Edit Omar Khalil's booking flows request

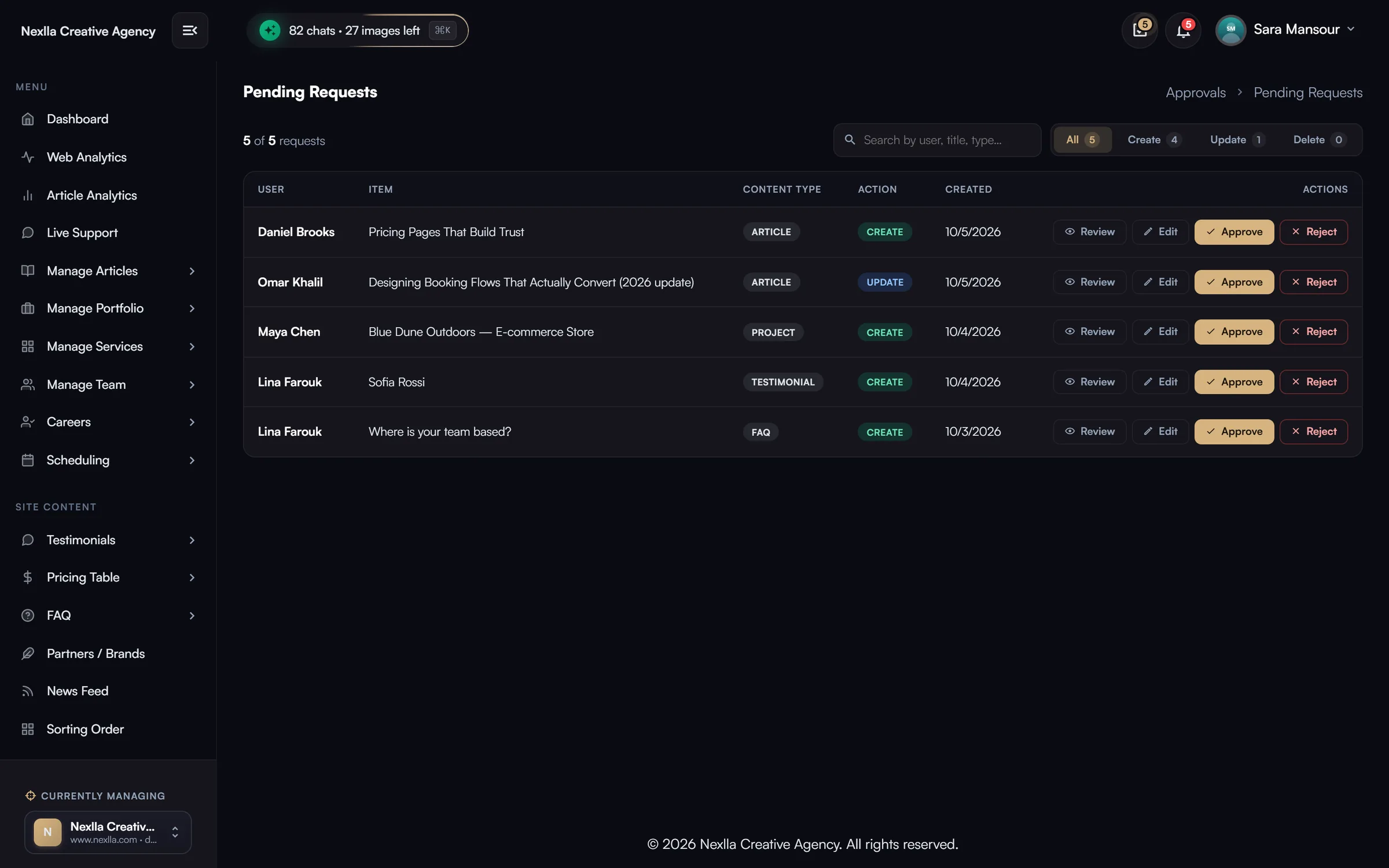[1160, 282]
